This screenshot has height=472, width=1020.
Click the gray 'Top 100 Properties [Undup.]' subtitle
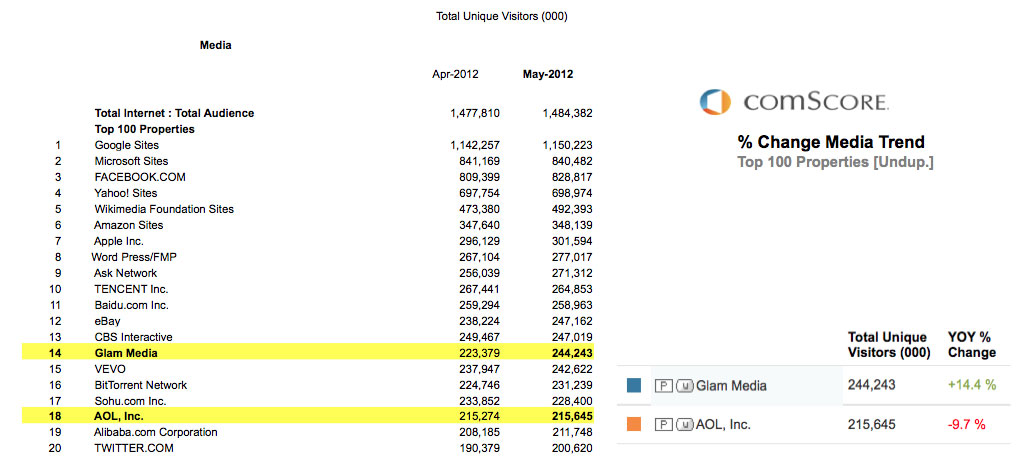click(836, 162)
